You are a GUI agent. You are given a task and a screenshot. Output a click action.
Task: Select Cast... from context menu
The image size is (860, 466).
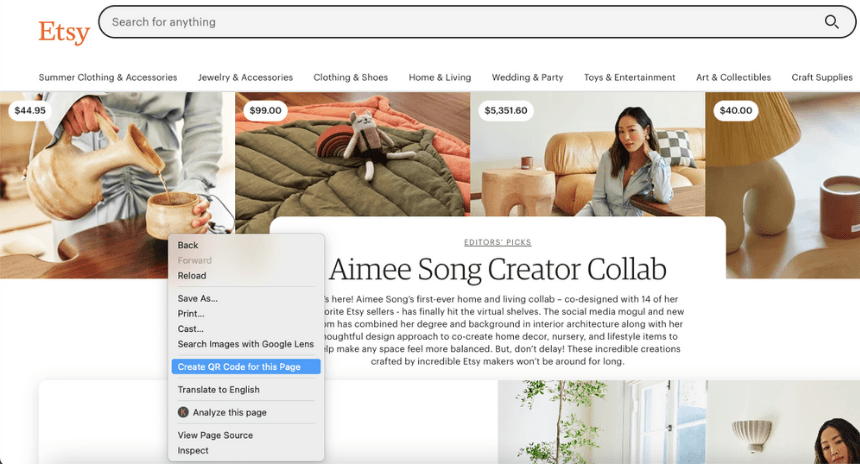(x=246, y=329)
